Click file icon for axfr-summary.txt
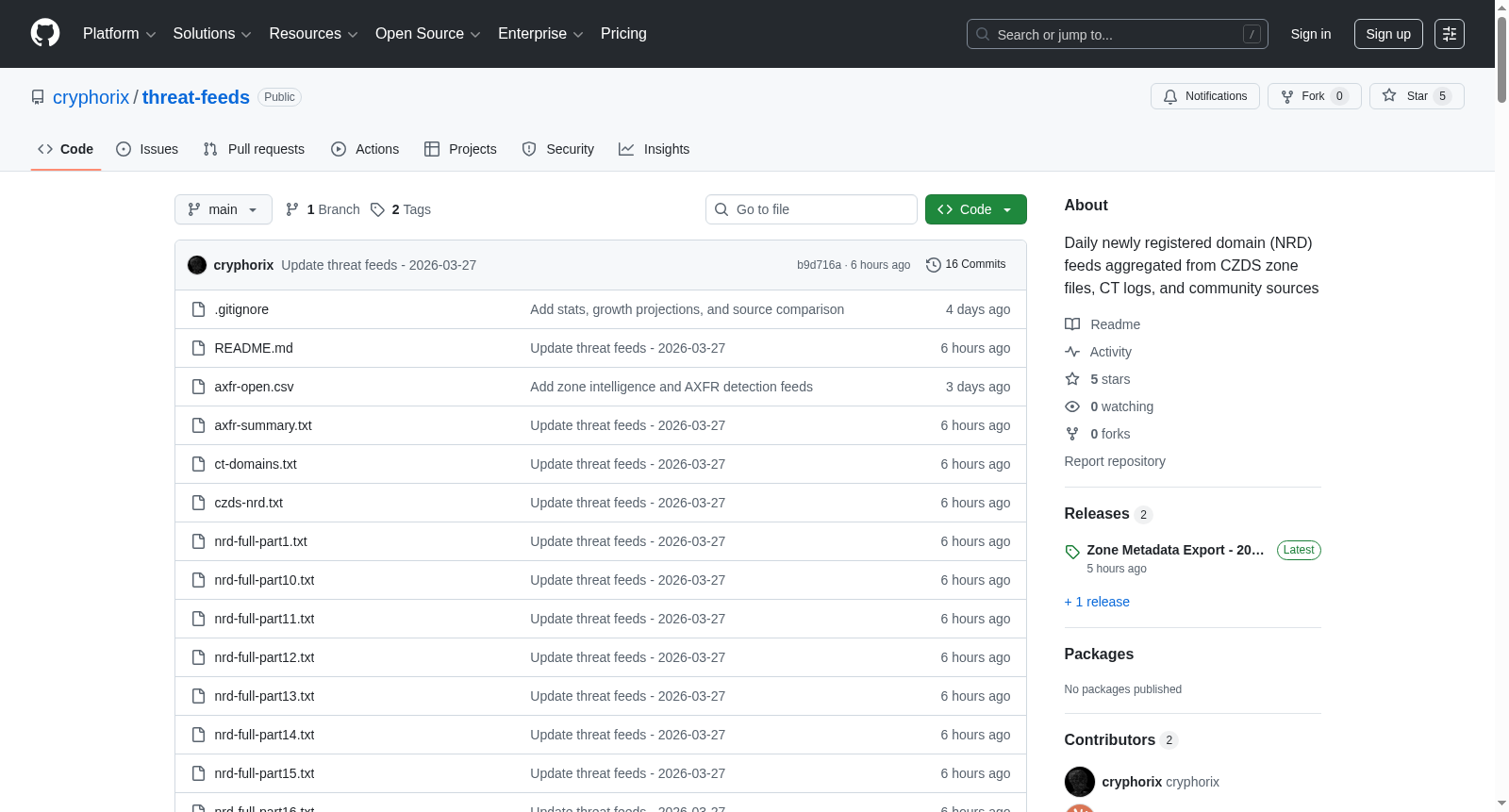Image resolution: width=1509 pixels, height=812 pixels. point(198,425)
